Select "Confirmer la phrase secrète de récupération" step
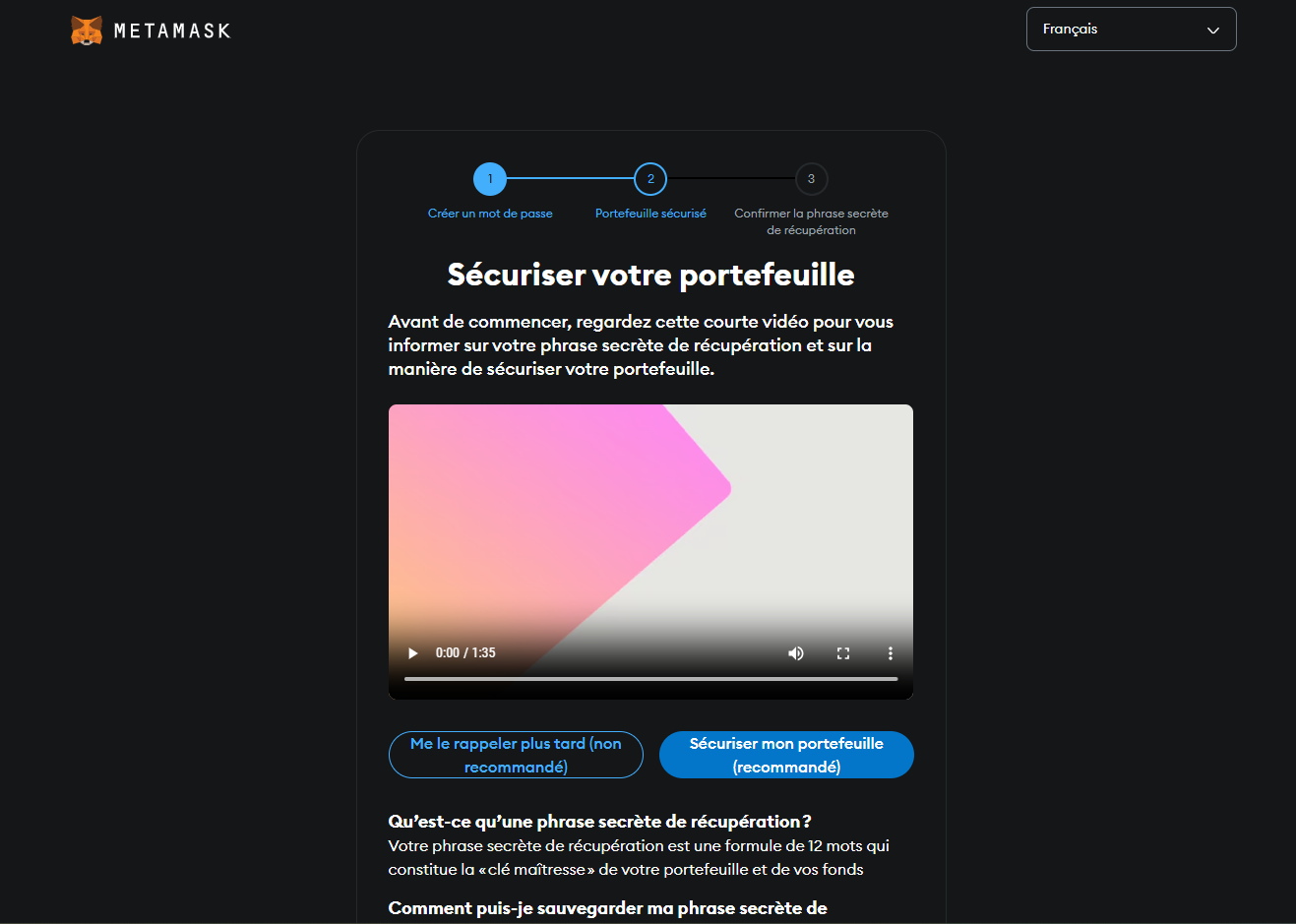1296x924 pixels. click(x=811, y=221)
